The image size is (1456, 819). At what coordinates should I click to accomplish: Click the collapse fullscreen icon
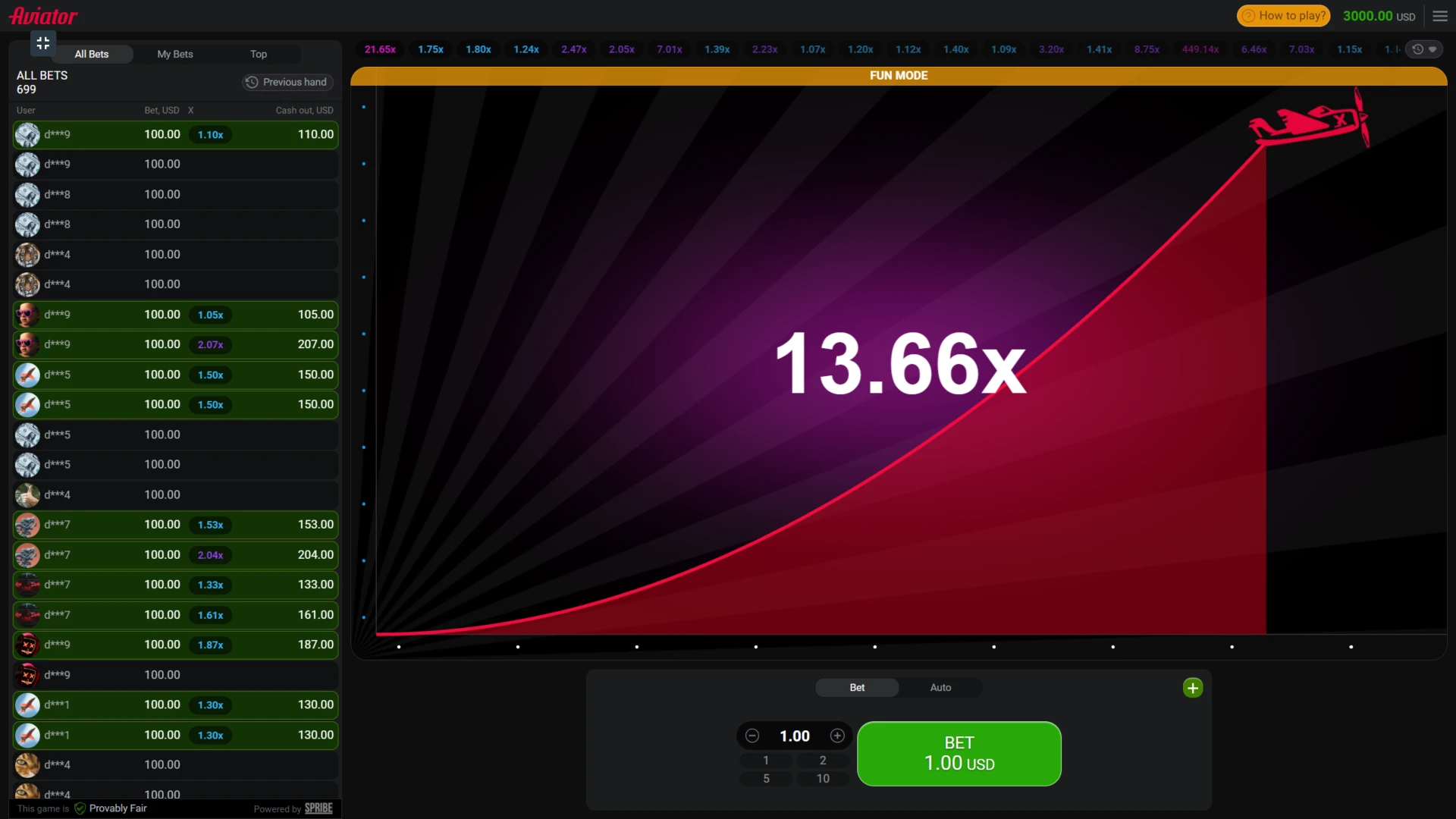43,43
